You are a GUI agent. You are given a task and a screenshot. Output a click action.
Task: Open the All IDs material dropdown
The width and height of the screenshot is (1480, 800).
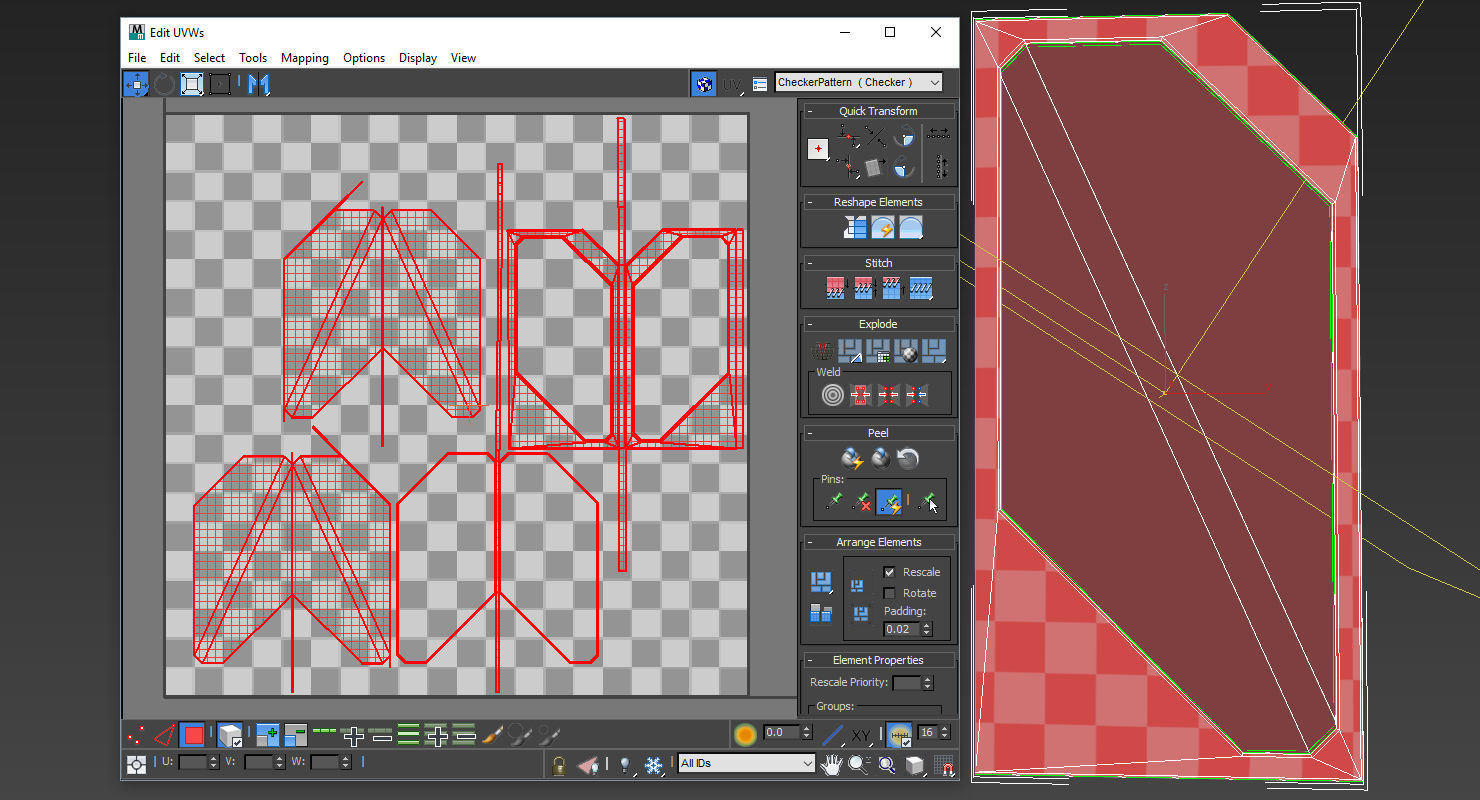click(x=747, y=764)
